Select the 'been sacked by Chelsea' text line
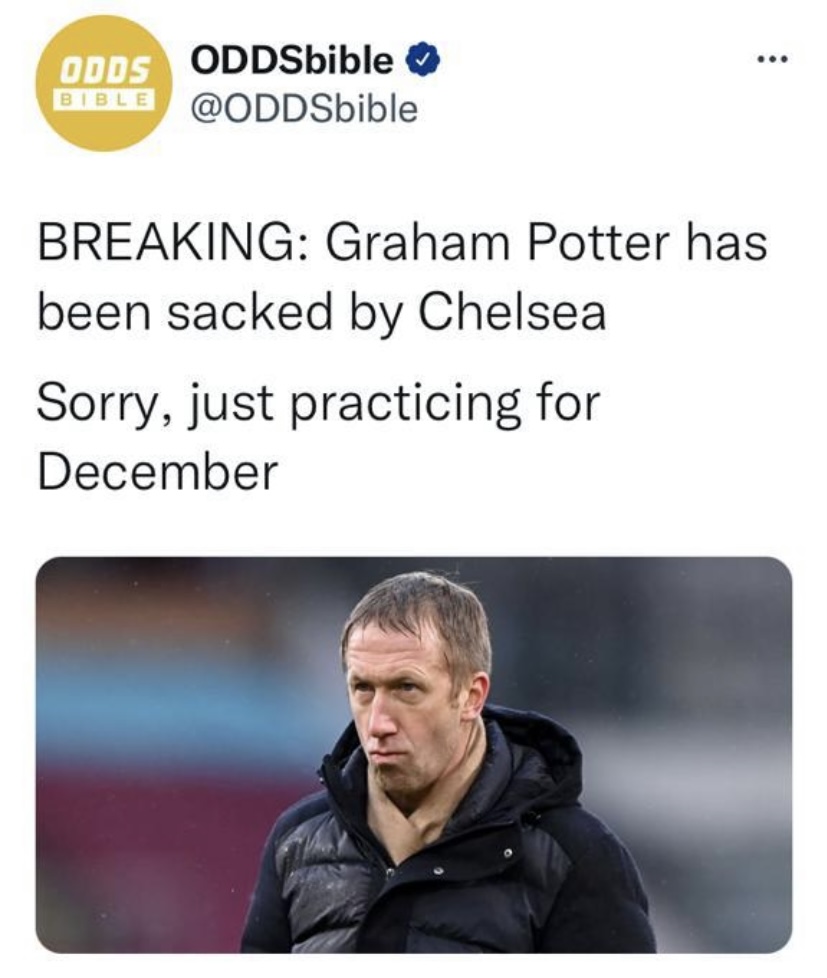 pos(322,312)
